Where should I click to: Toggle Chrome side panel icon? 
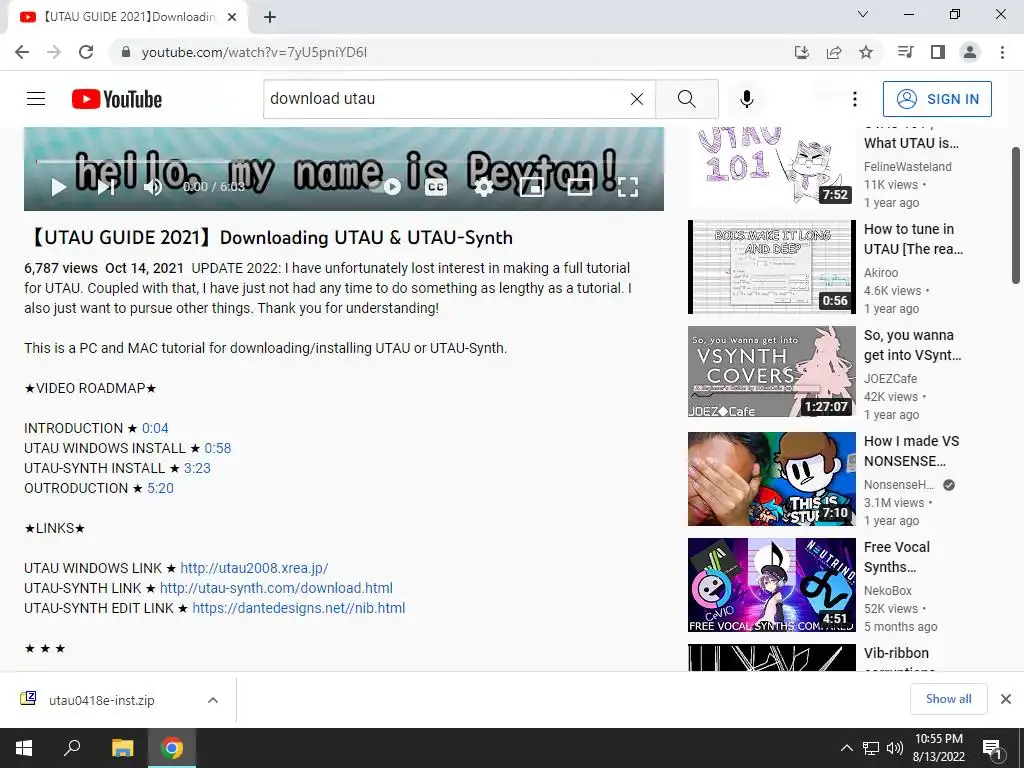[x=938, y=52]
